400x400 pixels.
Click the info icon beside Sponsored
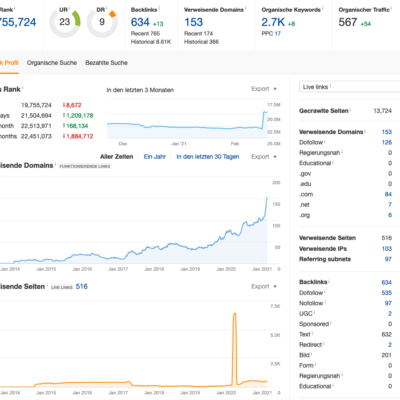click(331, 322)
